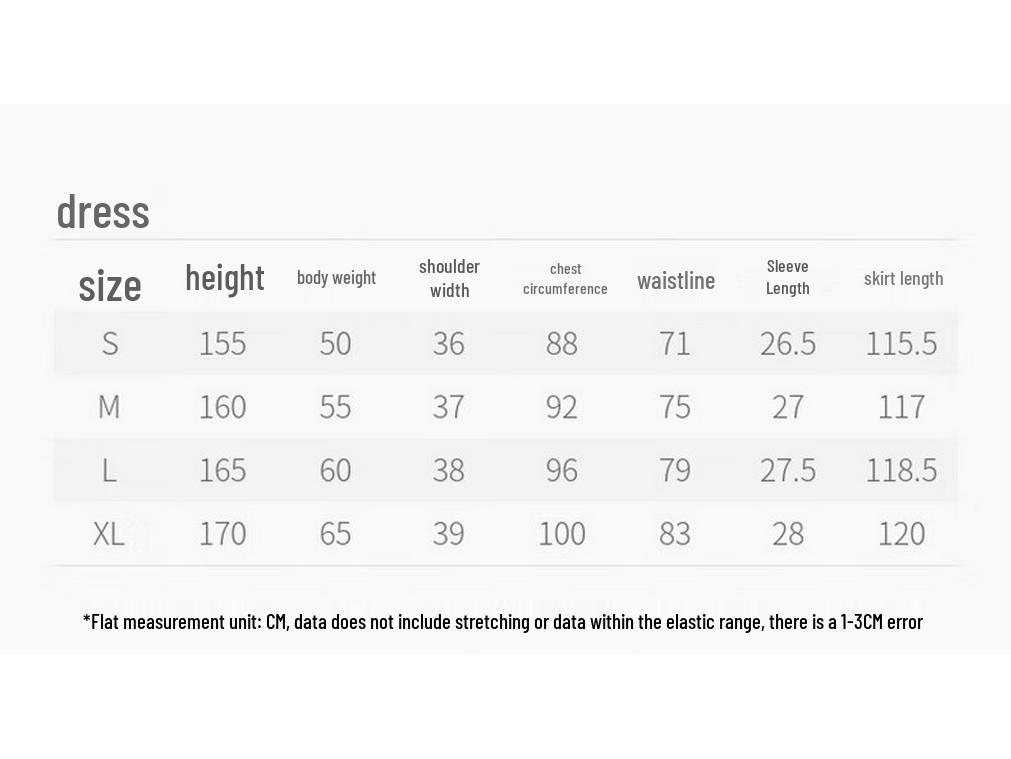1011x759 pixels.
Task: Select the XL size row label
Action: point(109,534)
